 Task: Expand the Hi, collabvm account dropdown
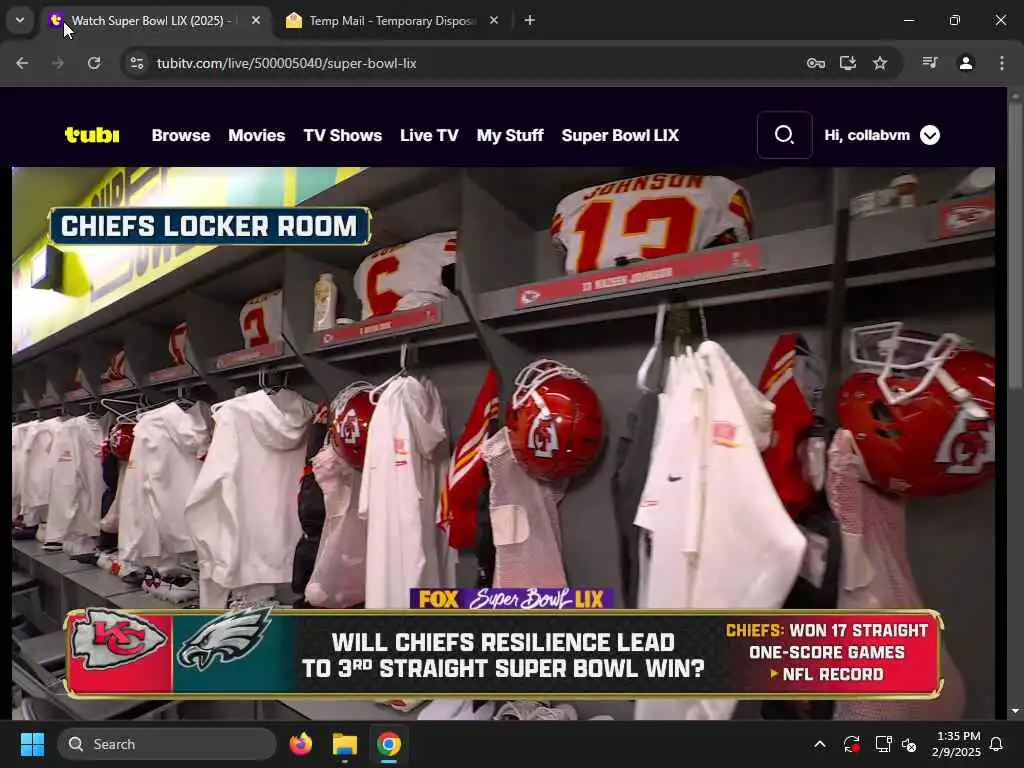click(930, 135)
